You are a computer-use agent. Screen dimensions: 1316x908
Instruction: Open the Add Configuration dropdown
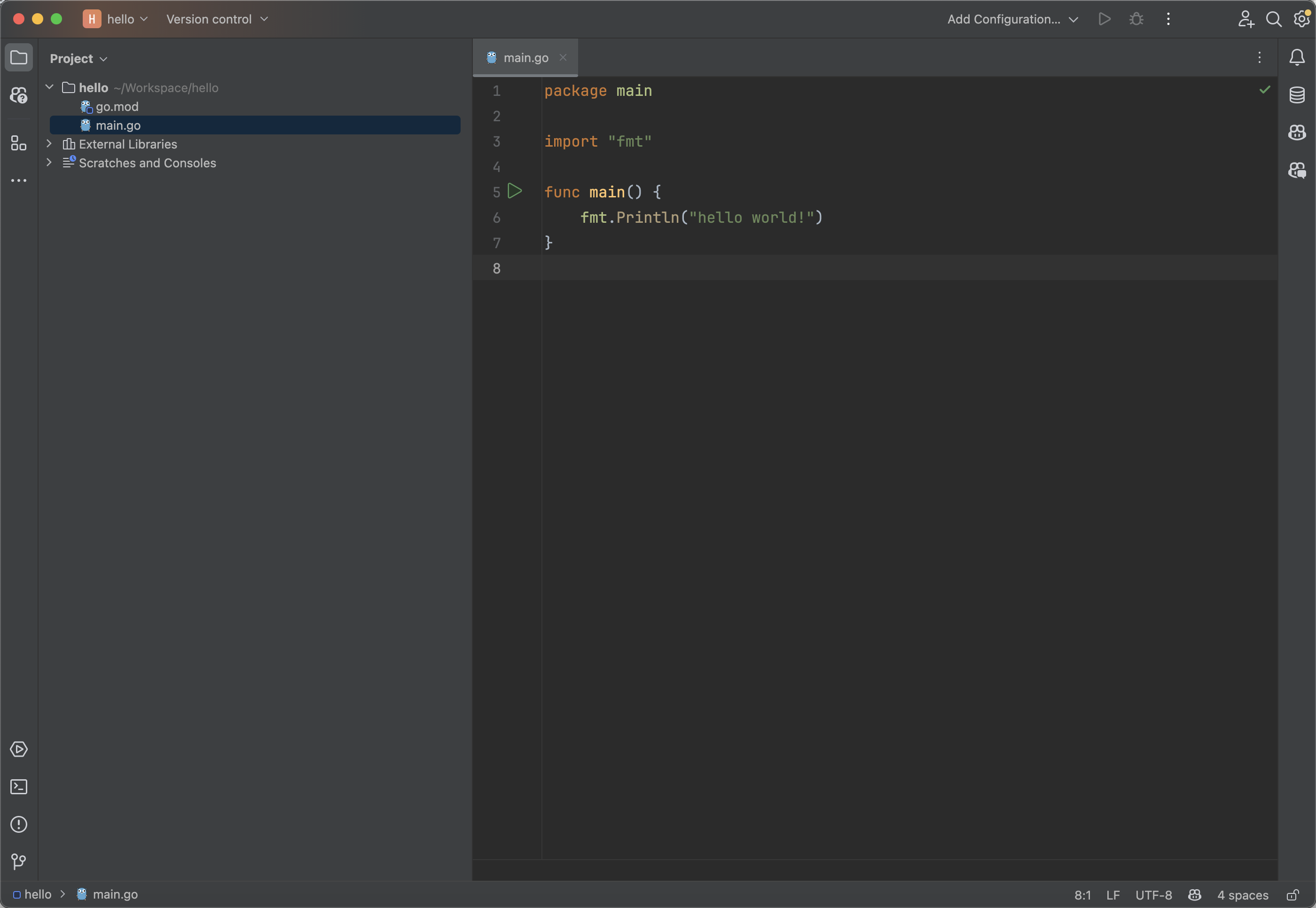point(1012,19)
